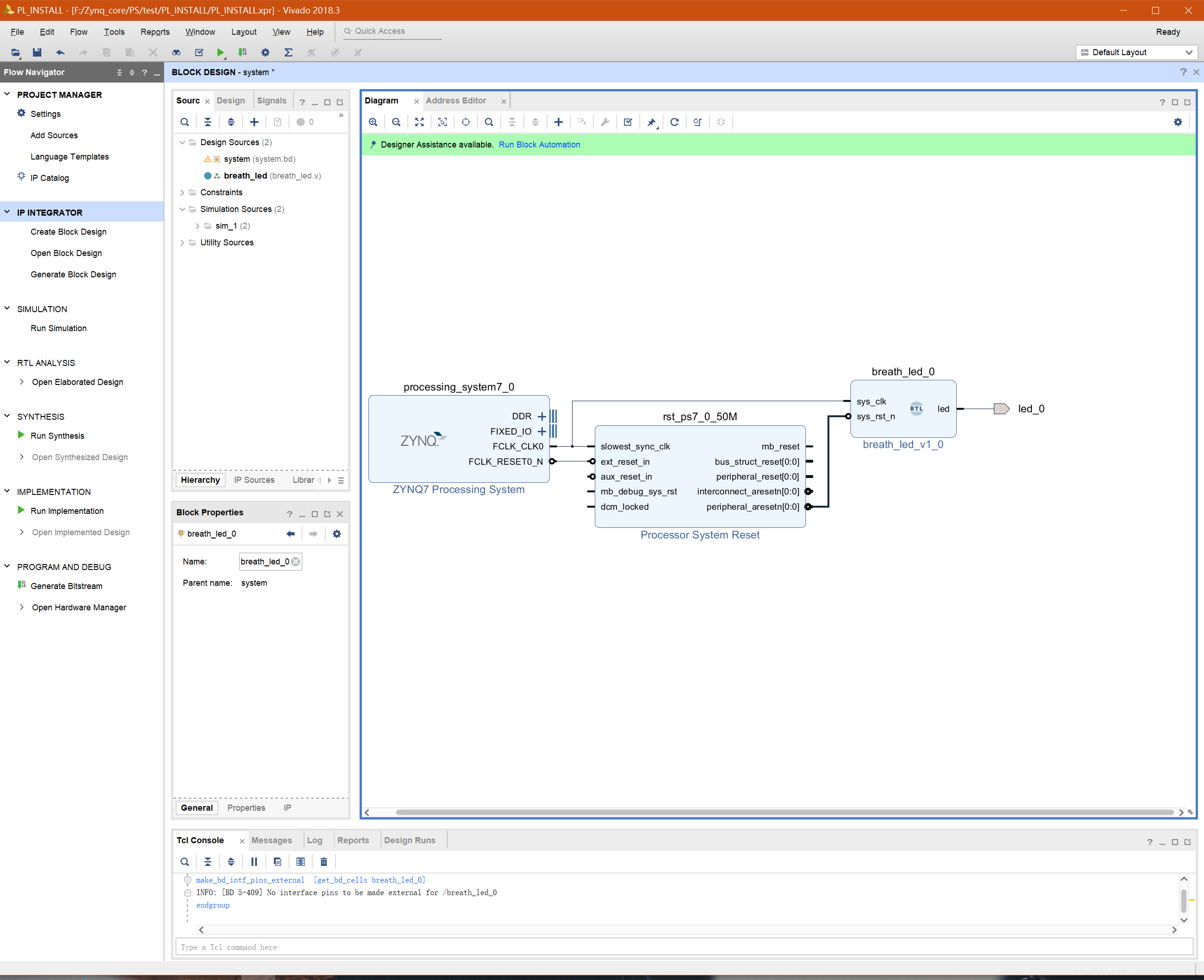Switch to the Address Editor tab

[x=455, y=101]
